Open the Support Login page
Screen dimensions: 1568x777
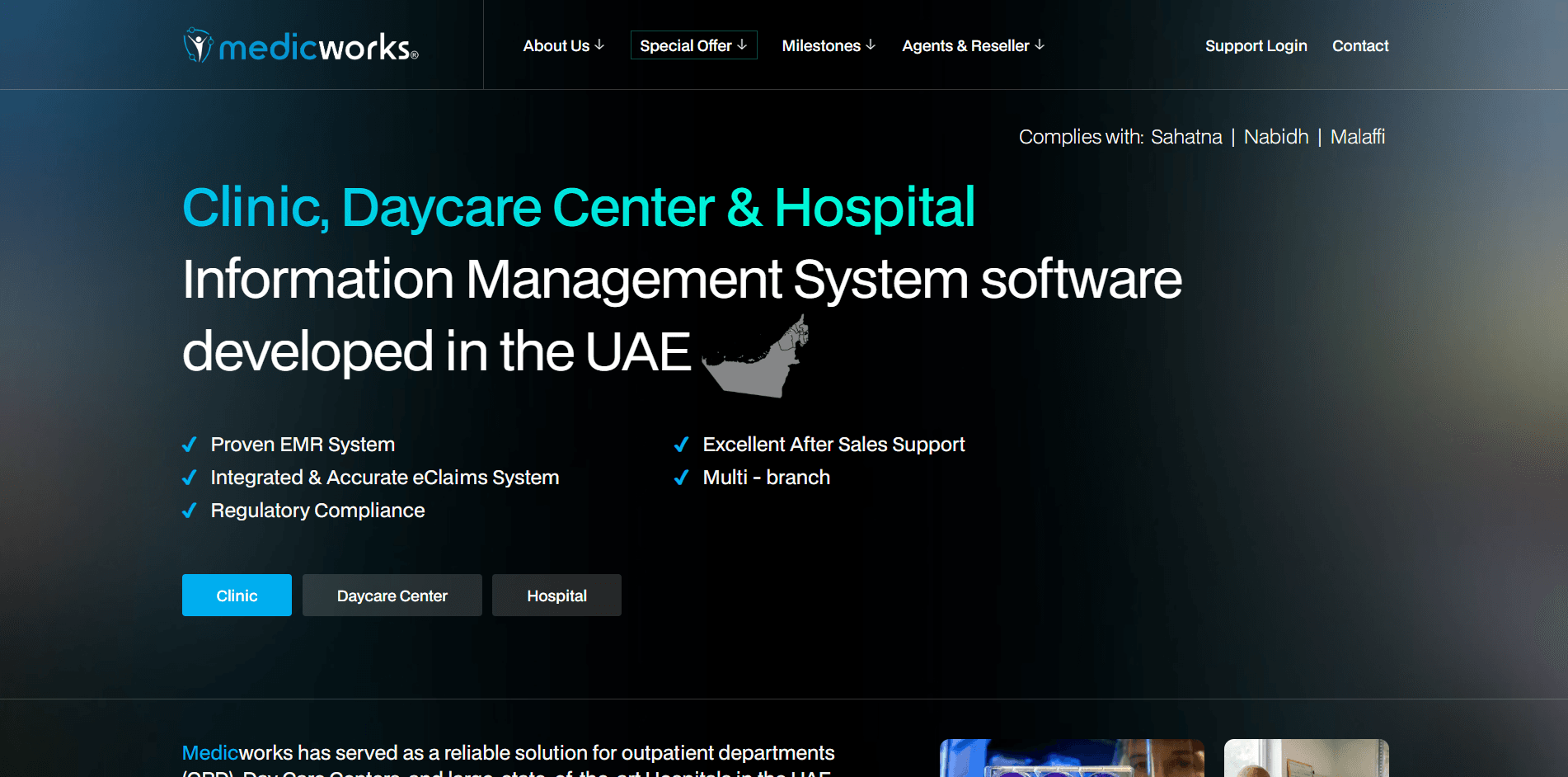pos(1256,45)
